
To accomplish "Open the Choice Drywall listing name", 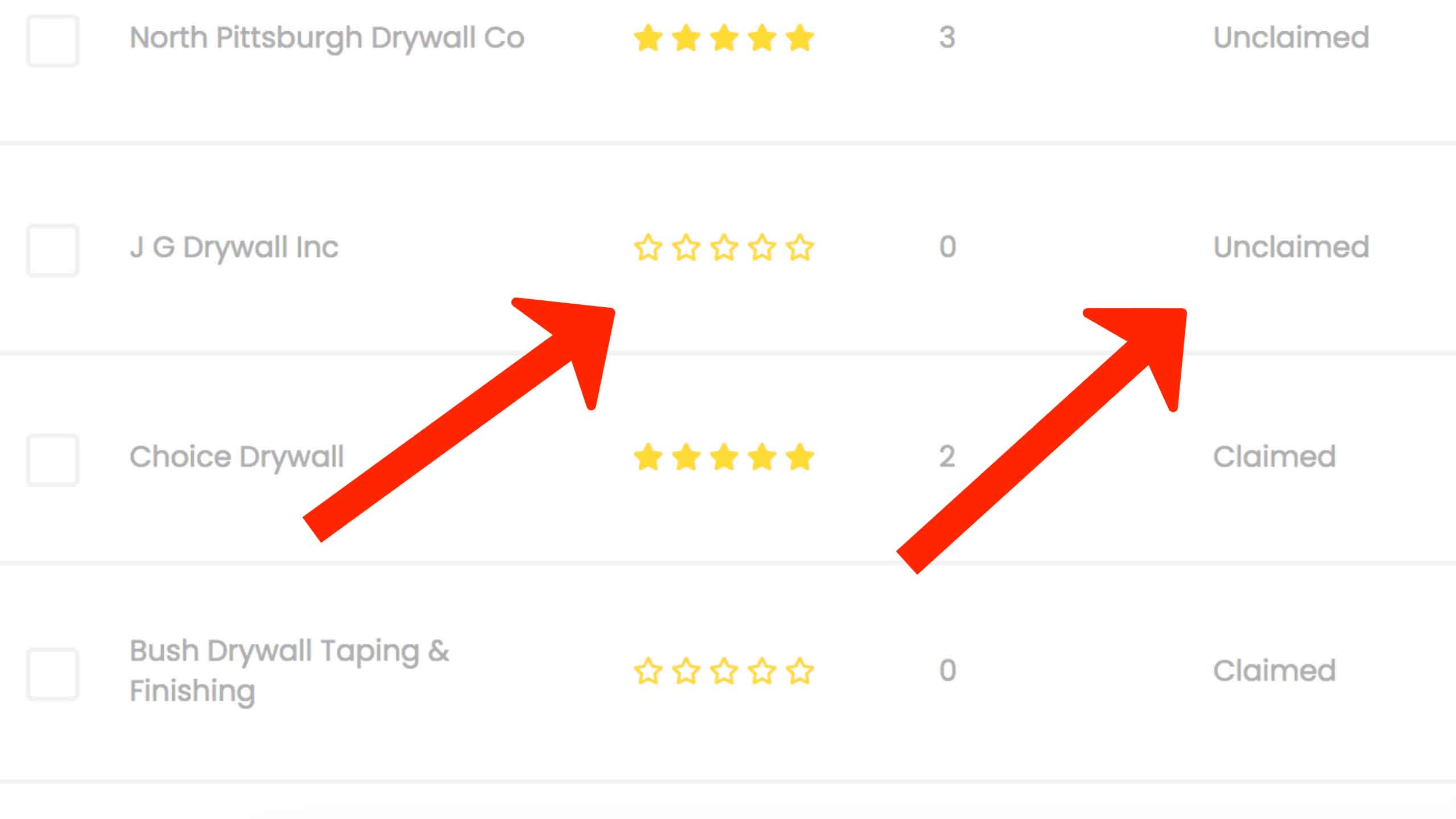I will click(x=237, y=457).
